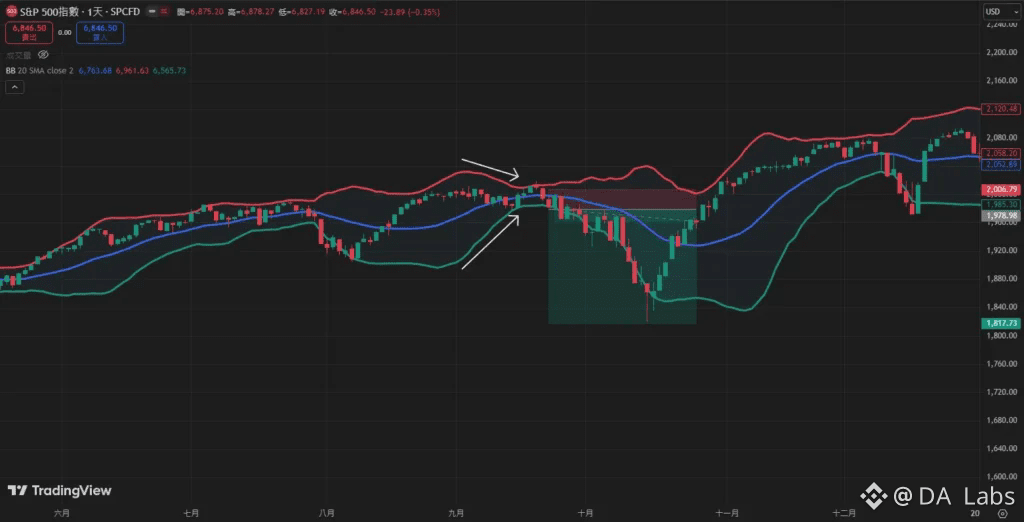Image resolution: width=1024 pixels, height=522 pixels.
Task: Collapse the indicator legend with the chevron
Action: click(14, 87)
